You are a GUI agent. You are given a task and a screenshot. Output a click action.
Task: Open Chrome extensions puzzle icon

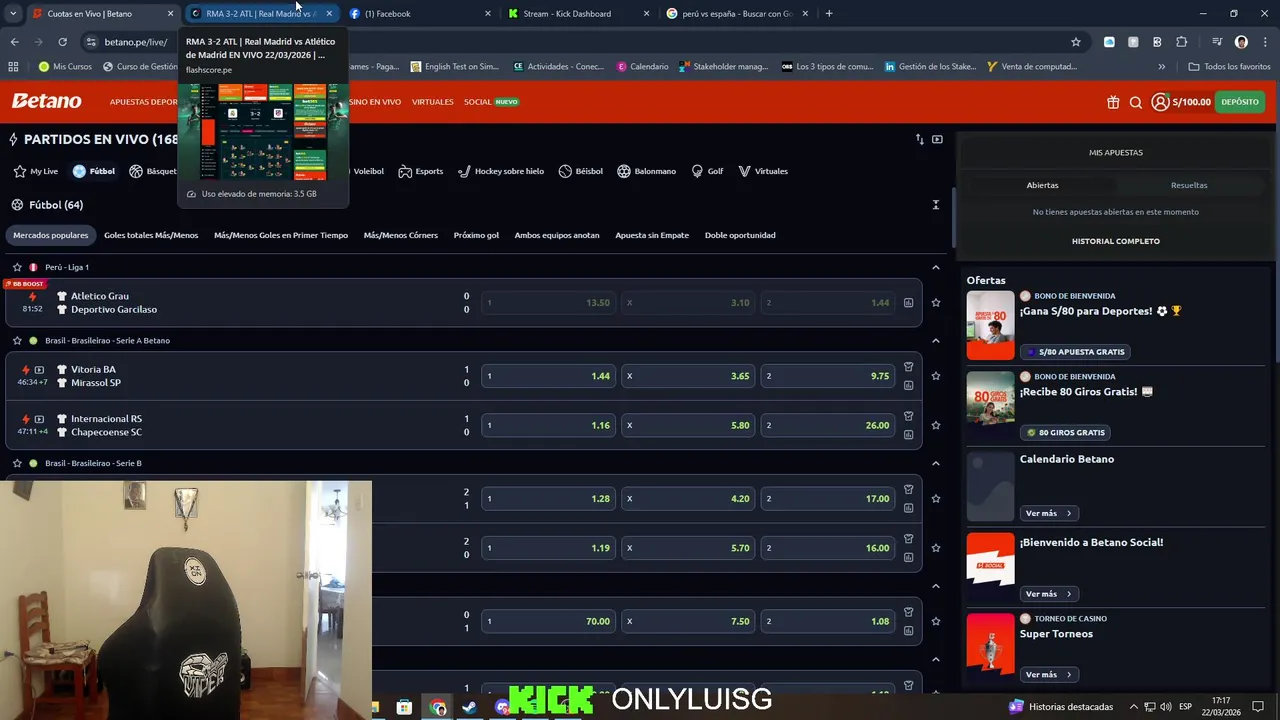[1182, 42]
